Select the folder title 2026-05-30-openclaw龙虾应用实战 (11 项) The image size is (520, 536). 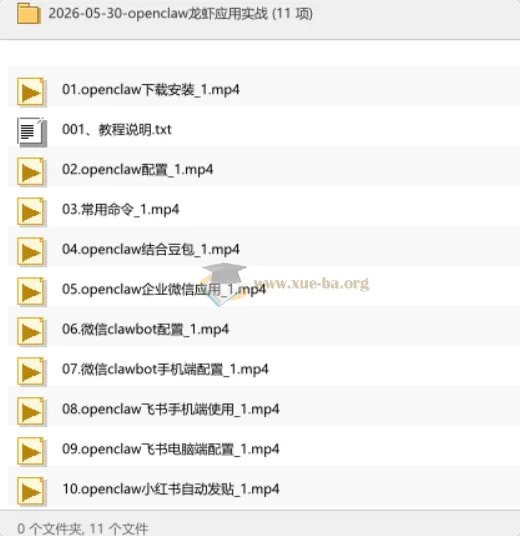click(181, 14)
